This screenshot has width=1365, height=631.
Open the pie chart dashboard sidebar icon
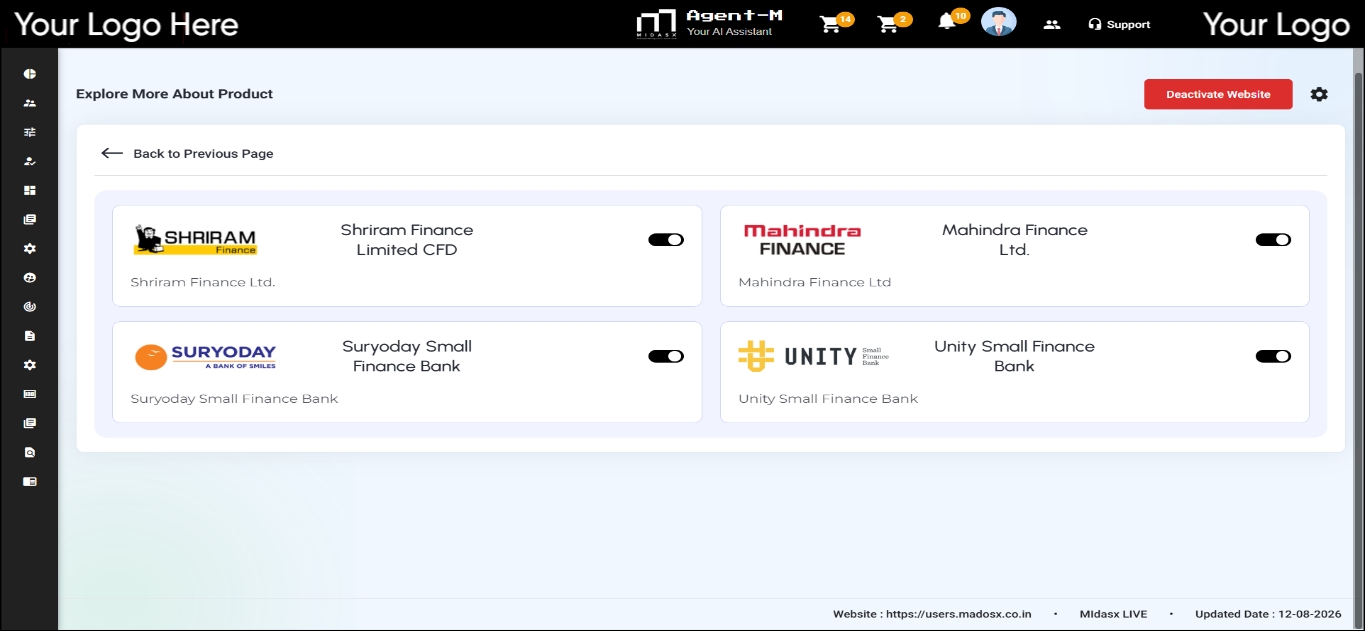click(x=30, y=74)
